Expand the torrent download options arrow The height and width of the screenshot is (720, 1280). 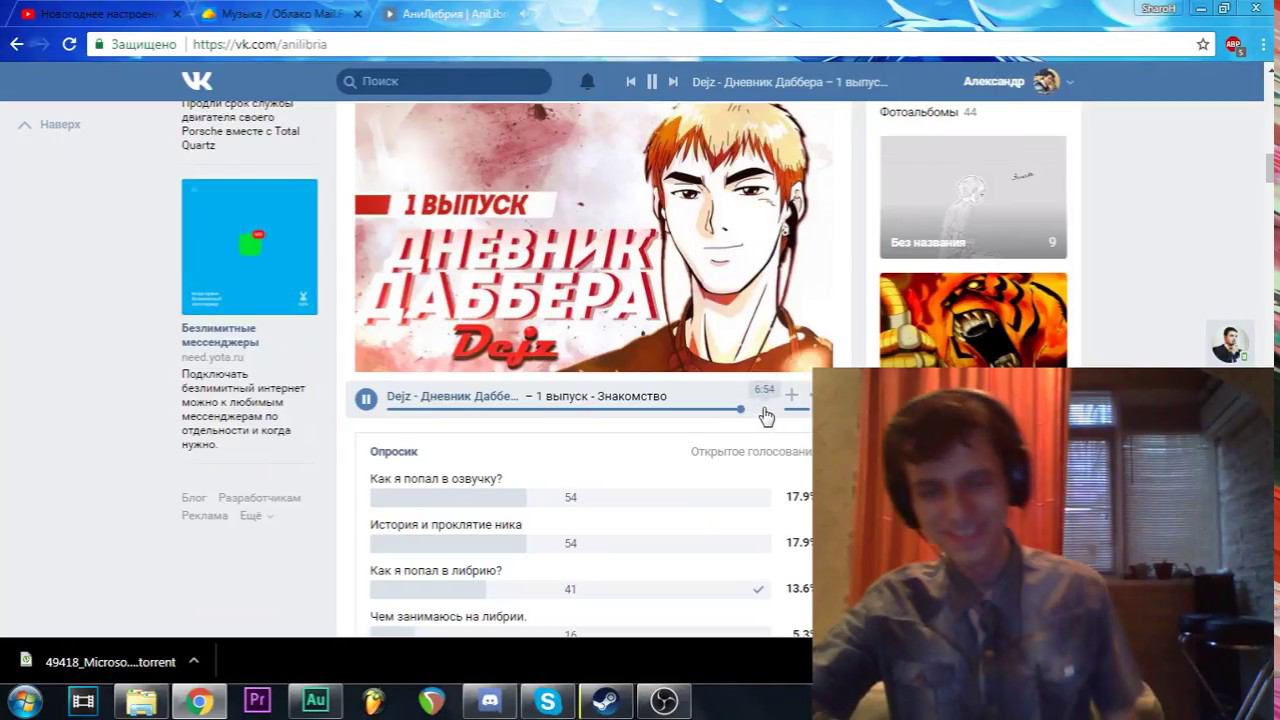click(x=194, y=661)
